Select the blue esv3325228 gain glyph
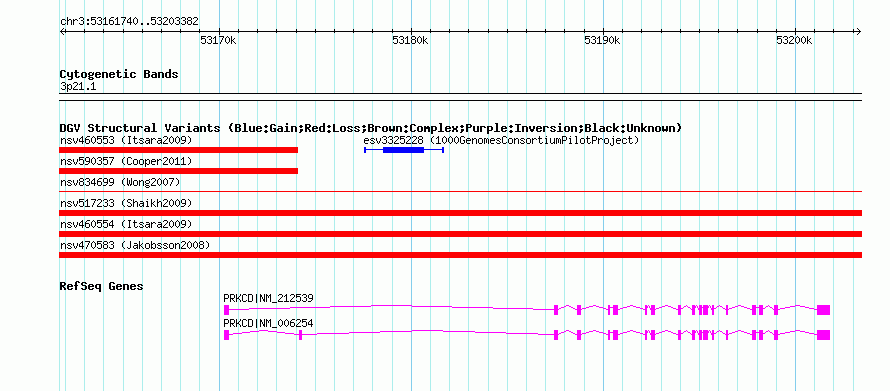 point(404,150)
